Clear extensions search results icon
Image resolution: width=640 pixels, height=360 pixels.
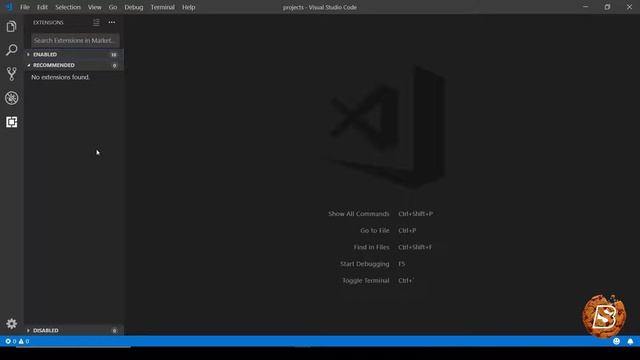(x=96, y=22)
